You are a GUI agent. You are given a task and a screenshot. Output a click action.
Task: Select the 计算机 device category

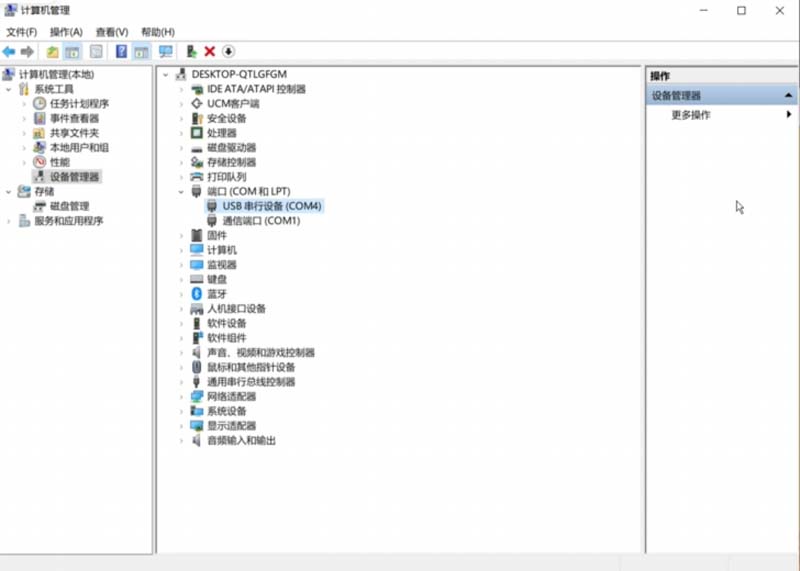[x=221, y=250]
